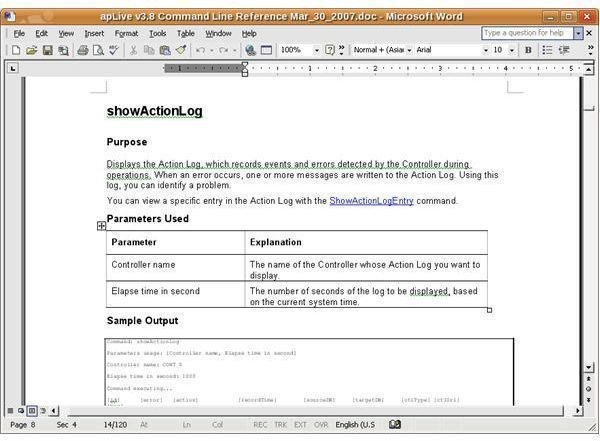
Task: Follow the ShowActionLogEntry hyperlink
Action: [371, 201]
